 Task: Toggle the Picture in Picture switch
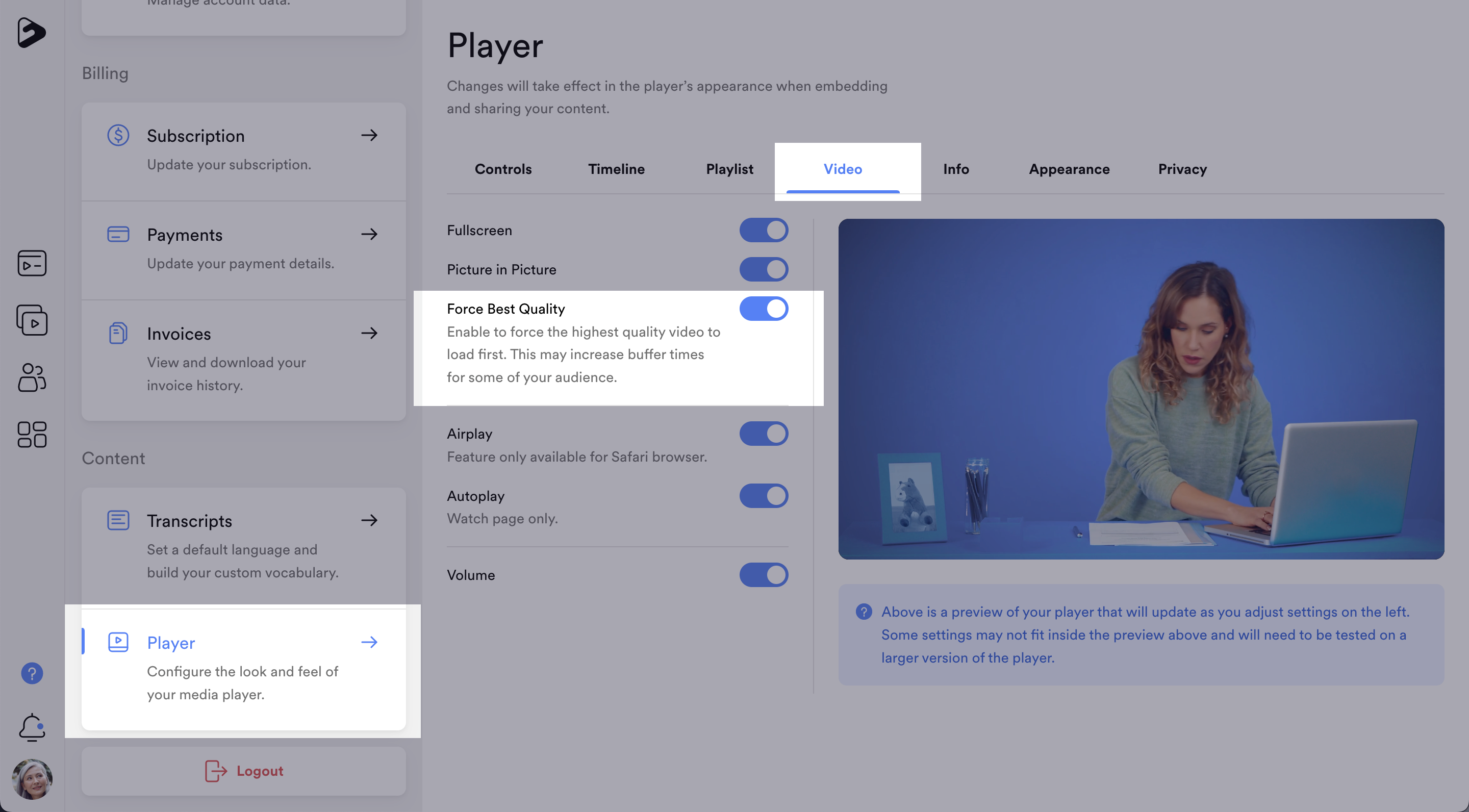click(764, 269)
